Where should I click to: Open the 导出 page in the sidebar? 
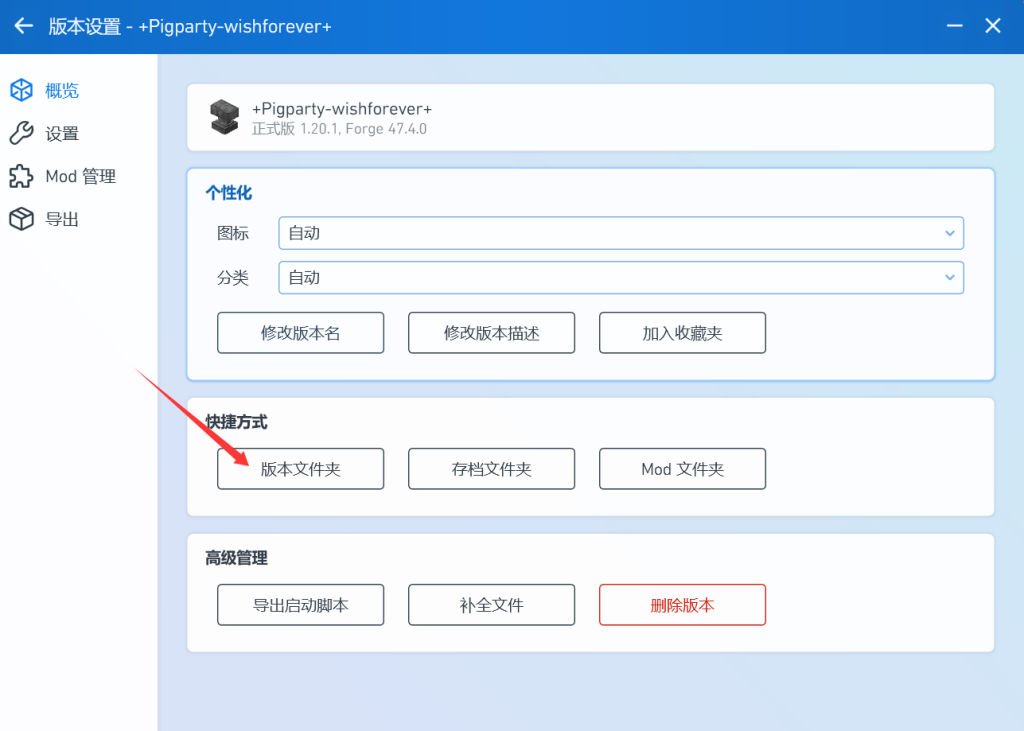[61, 220]
